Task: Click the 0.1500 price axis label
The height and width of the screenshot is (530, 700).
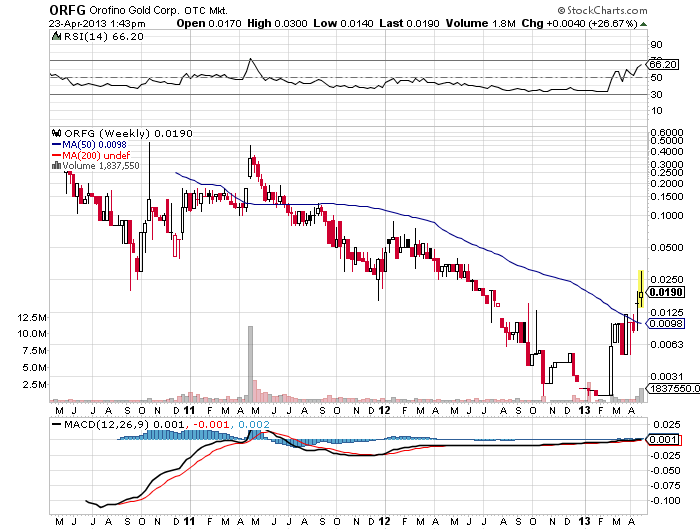Action: pyautogui.click(x=667, y=196)
